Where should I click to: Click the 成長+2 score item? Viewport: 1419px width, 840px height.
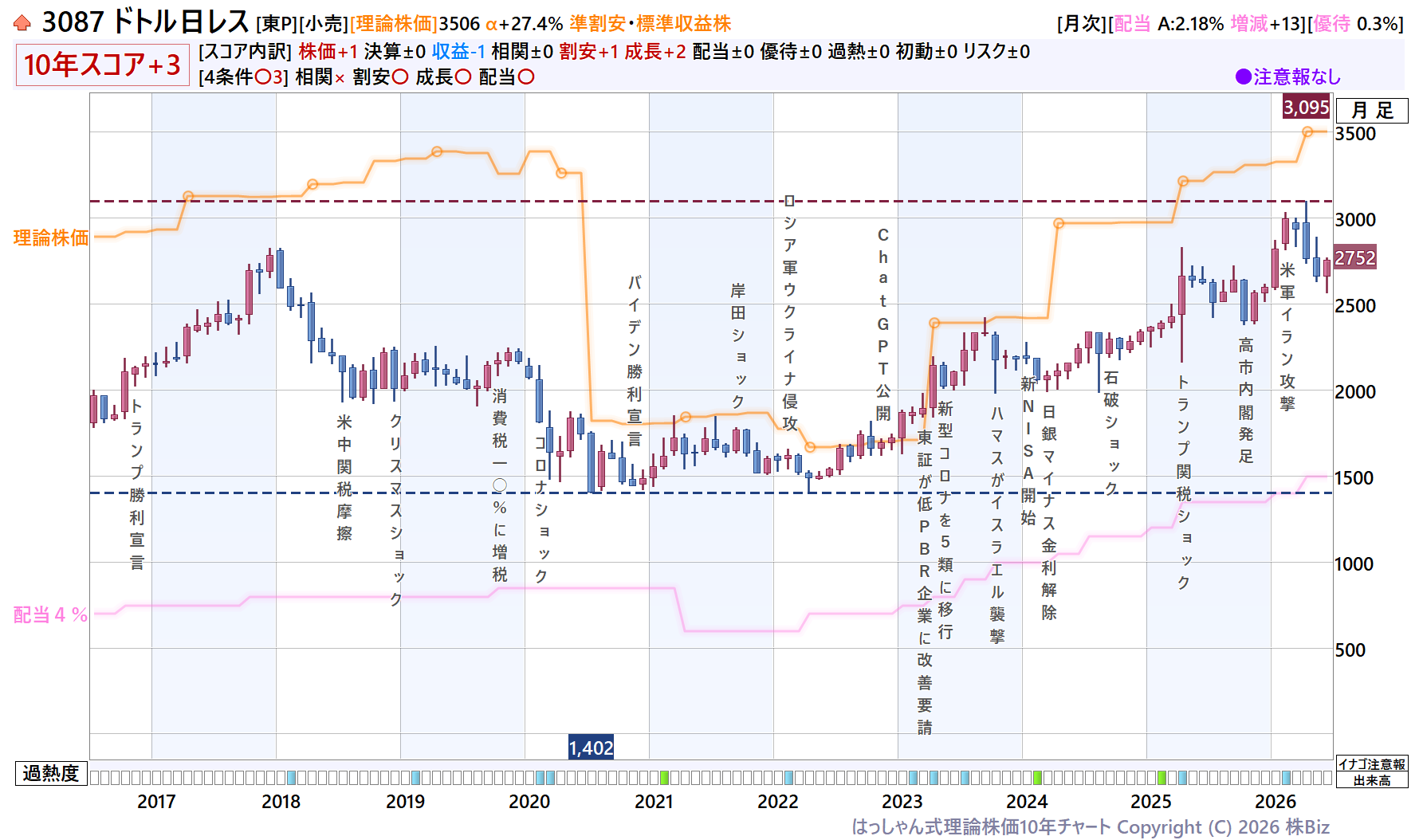pos(654,52)
